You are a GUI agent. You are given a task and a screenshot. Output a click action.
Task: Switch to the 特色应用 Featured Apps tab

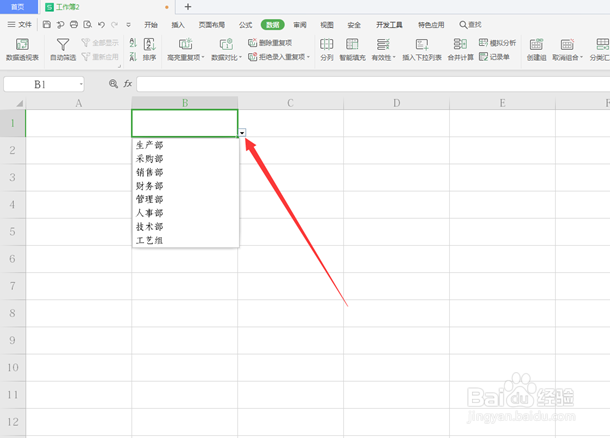(431, 25)
